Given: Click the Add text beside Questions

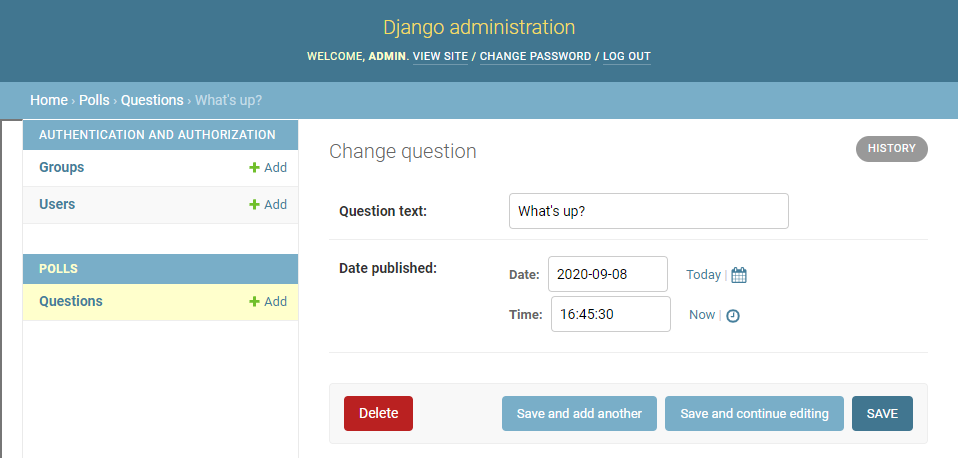Looking at the screenshot, I should click(276, 302).
